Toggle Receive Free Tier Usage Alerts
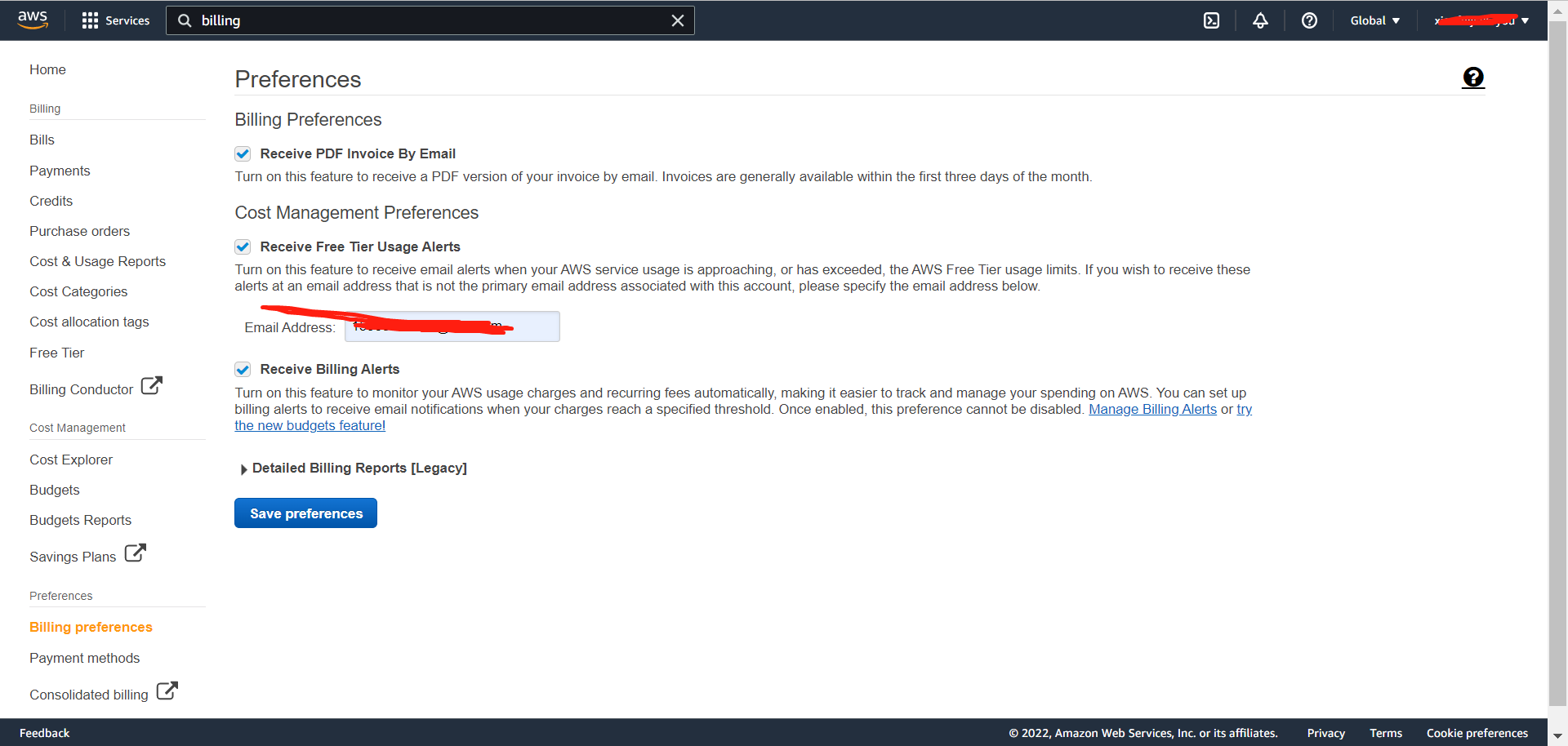This screenshot has width=1568, height=746. click(243, 246)
